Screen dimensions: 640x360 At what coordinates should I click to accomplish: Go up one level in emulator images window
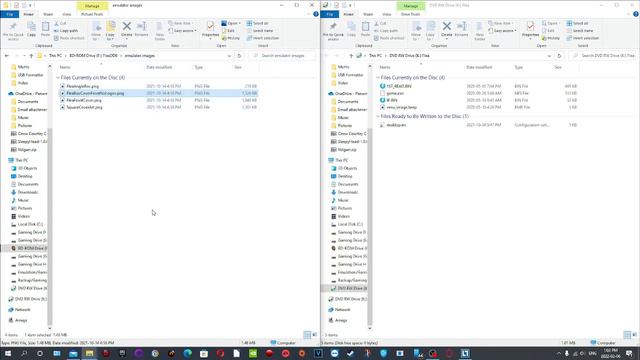(31, 56)
